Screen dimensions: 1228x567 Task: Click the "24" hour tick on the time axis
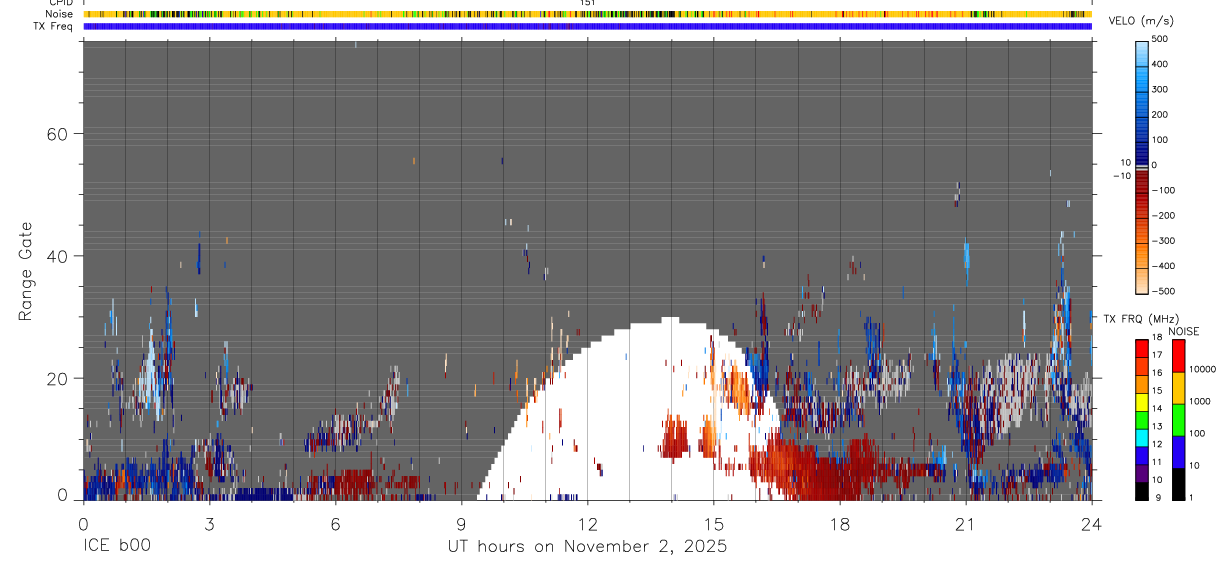(x=1092, y=524)
